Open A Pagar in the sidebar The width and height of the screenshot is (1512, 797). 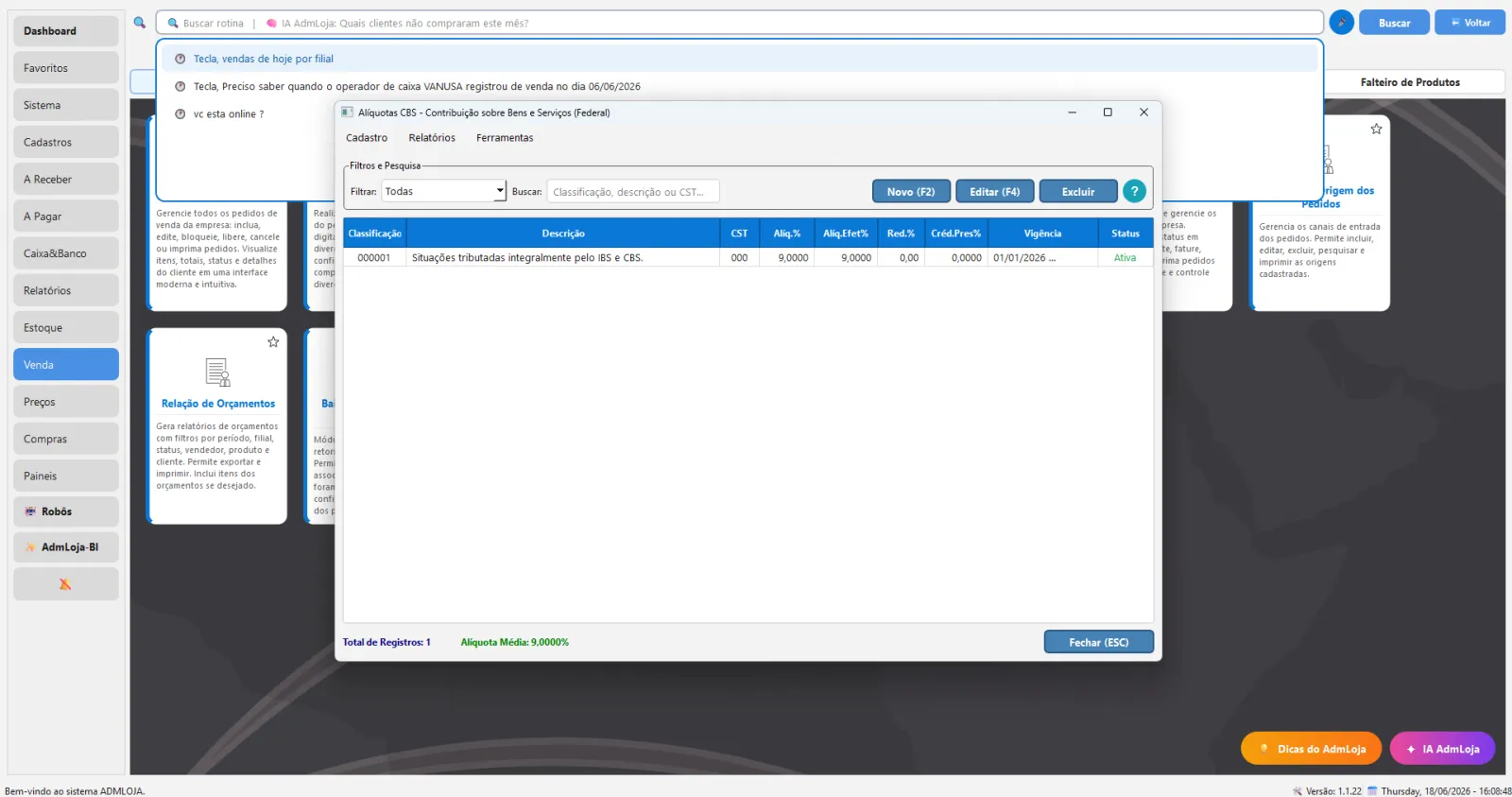point(65,217)
